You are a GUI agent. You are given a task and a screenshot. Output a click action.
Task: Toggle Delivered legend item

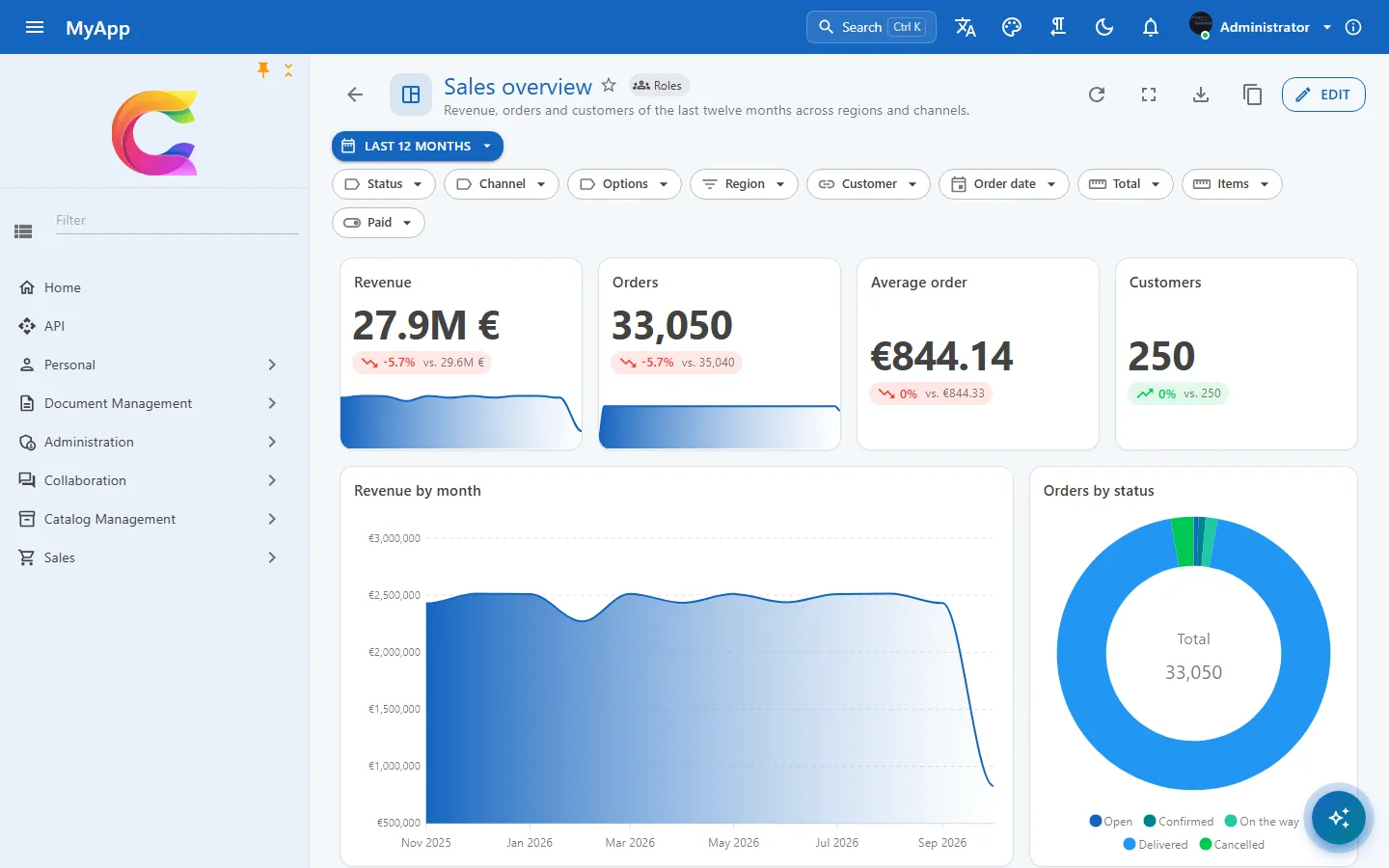(1156, 845)
